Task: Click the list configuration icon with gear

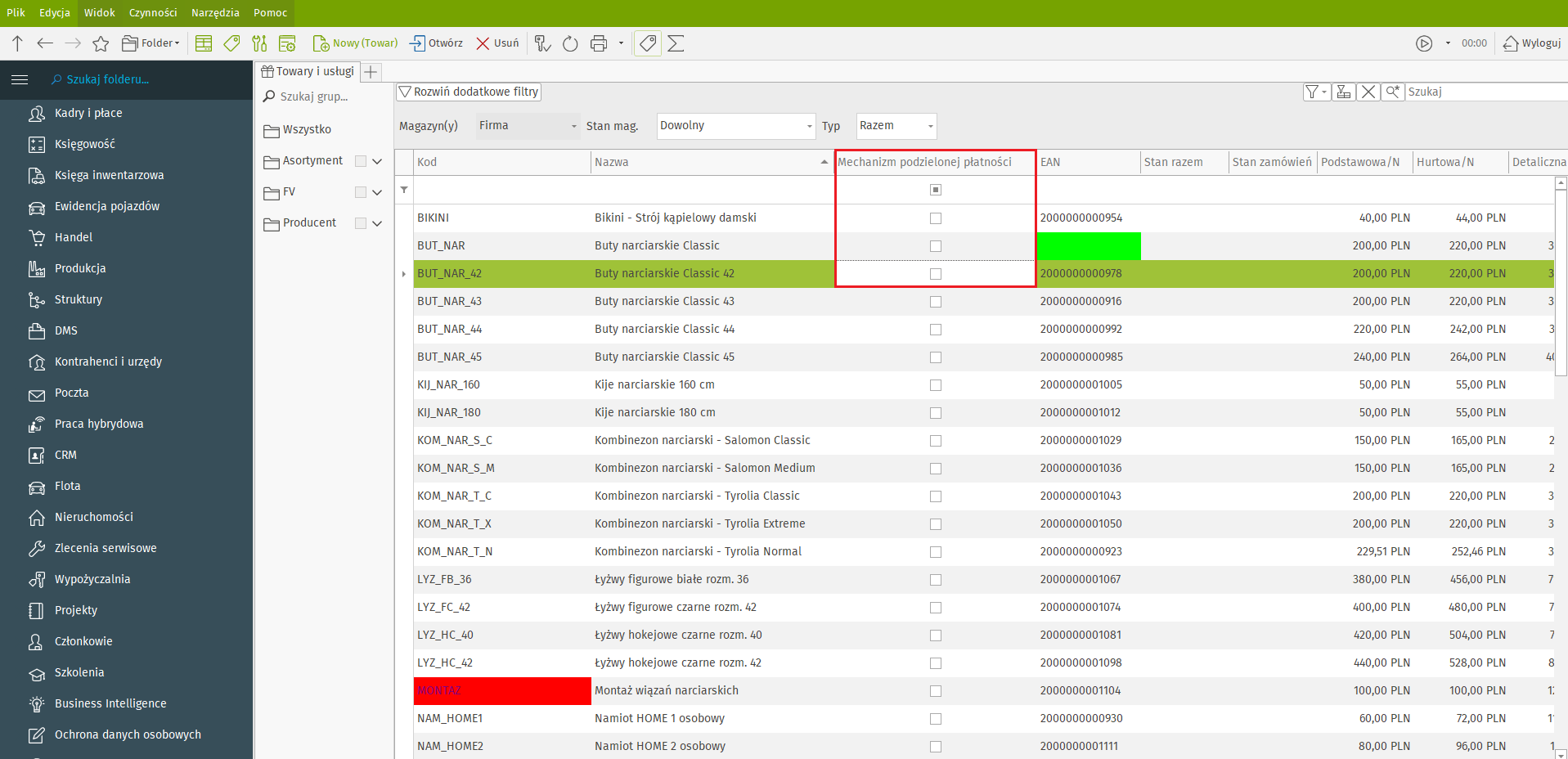Action: (x=287, y=43)
